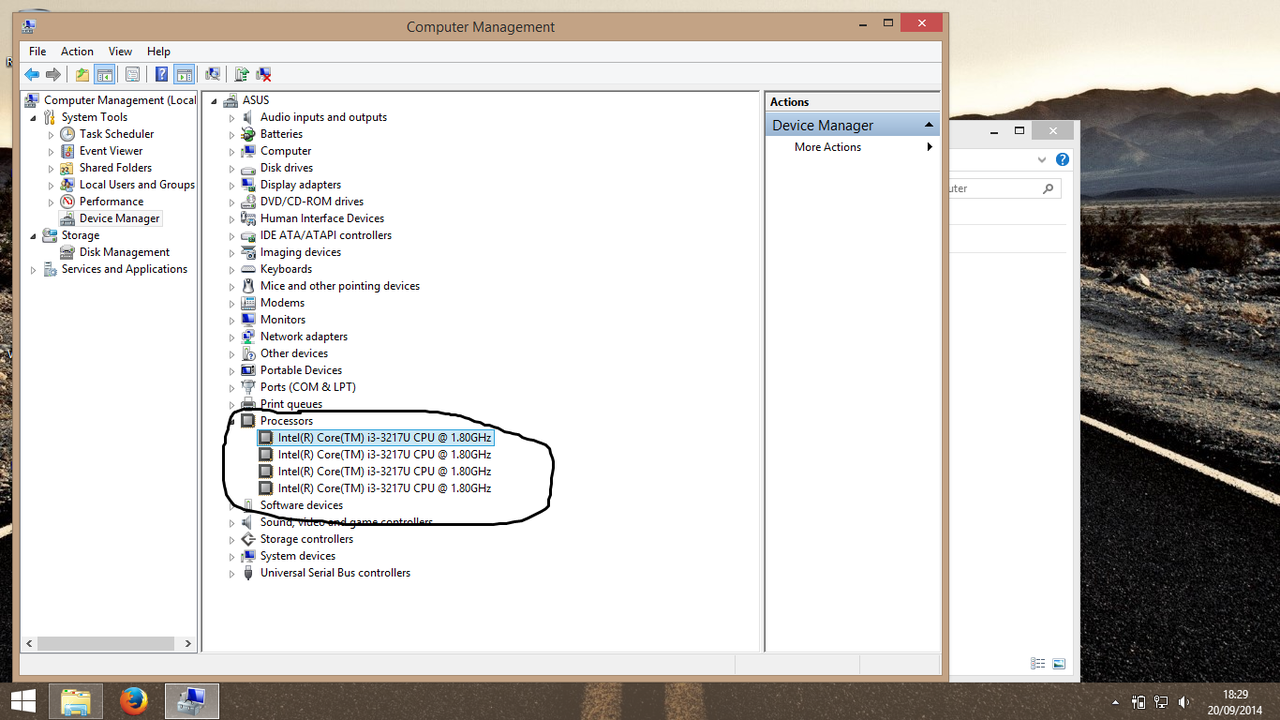This screenshot has width=1280, height=720.
Task: Click right arrow of console tree scrollbar
Action: click(190, 644)
